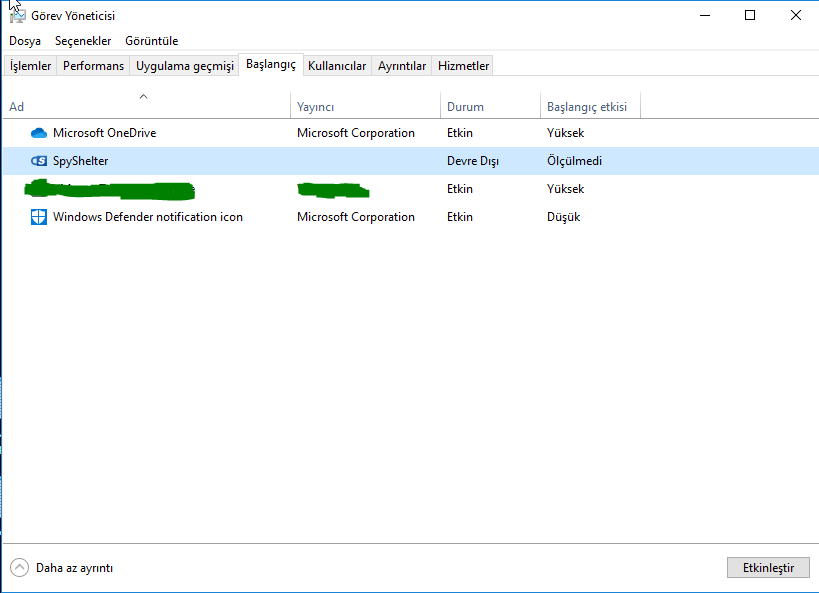
Task: Sort by the Yayıncı column header
Action: tap(365, 104)
